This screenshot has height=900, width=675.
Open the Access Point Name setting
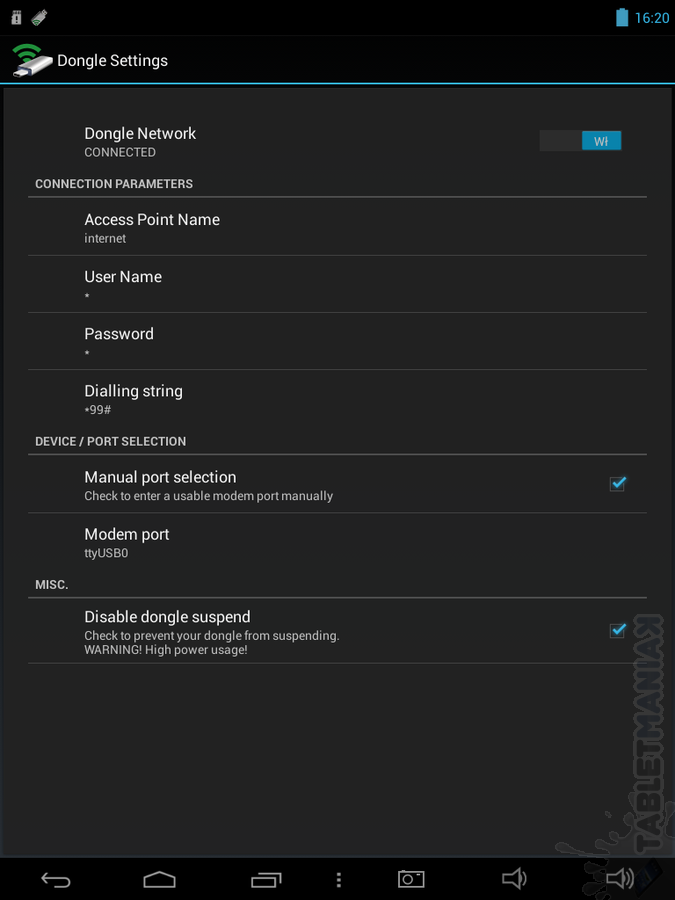point(338,227)
